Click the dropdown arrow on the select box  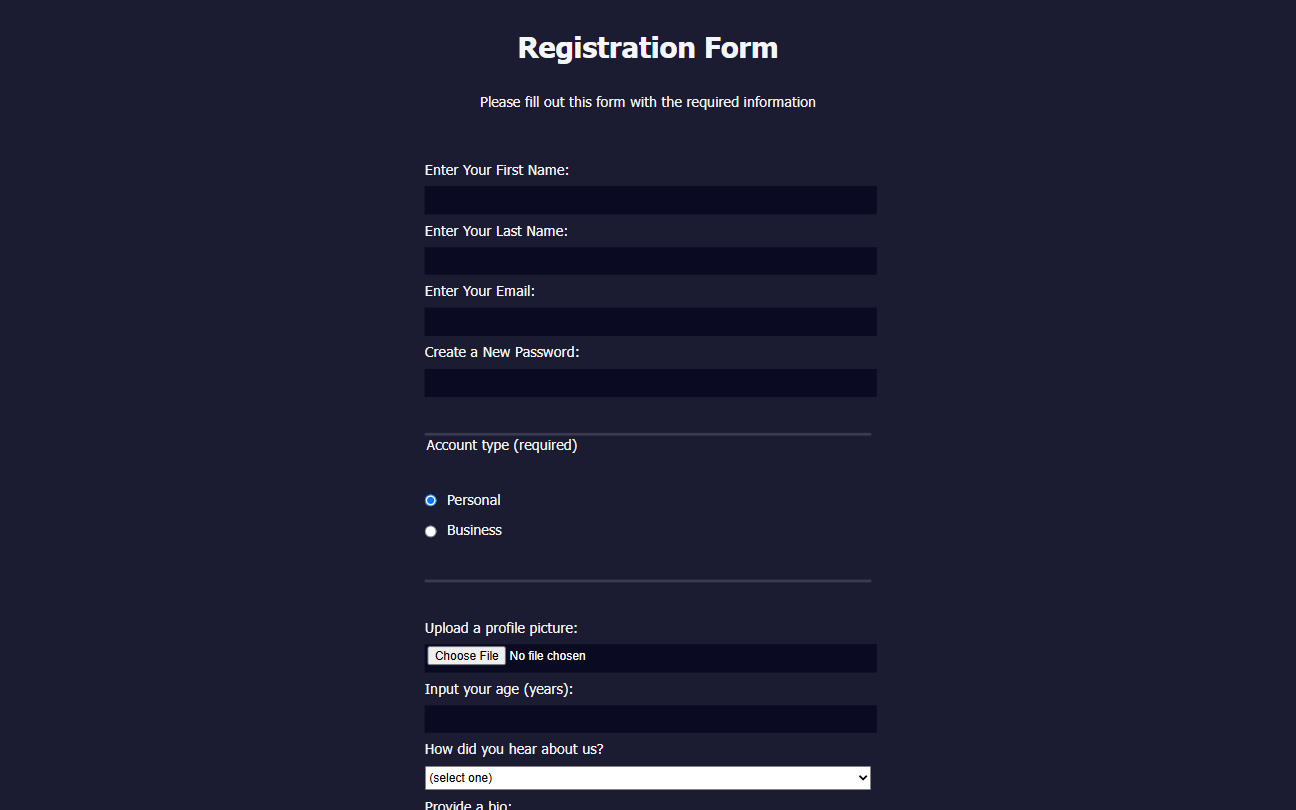[x=863, y=778]
